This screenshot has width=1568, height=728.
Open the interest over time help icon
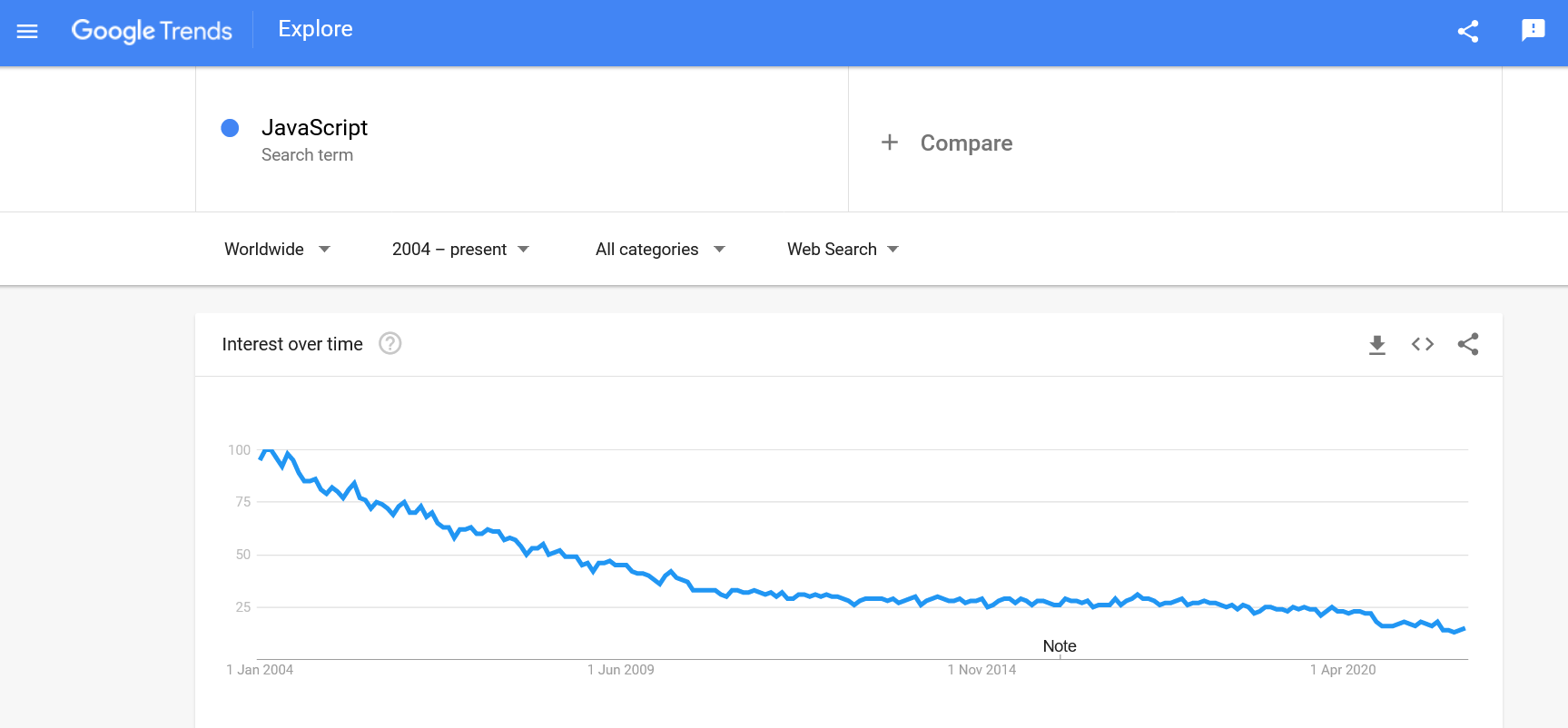tap(390, 344)
